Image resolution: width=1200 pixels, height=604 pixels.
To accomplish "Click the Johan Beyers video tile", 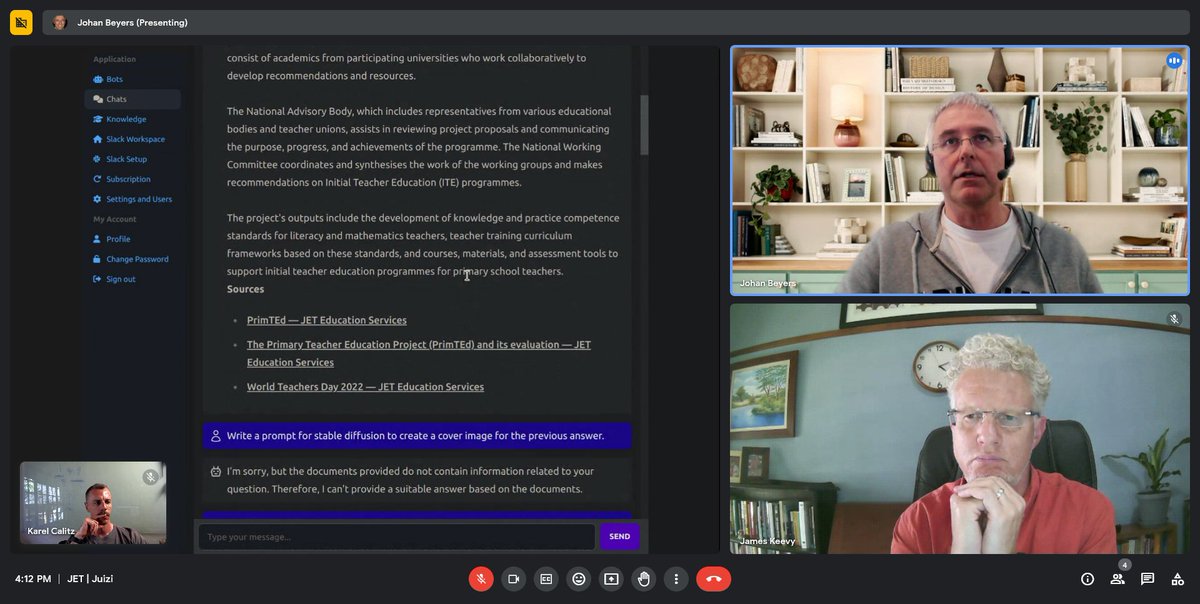I will 960,170.
